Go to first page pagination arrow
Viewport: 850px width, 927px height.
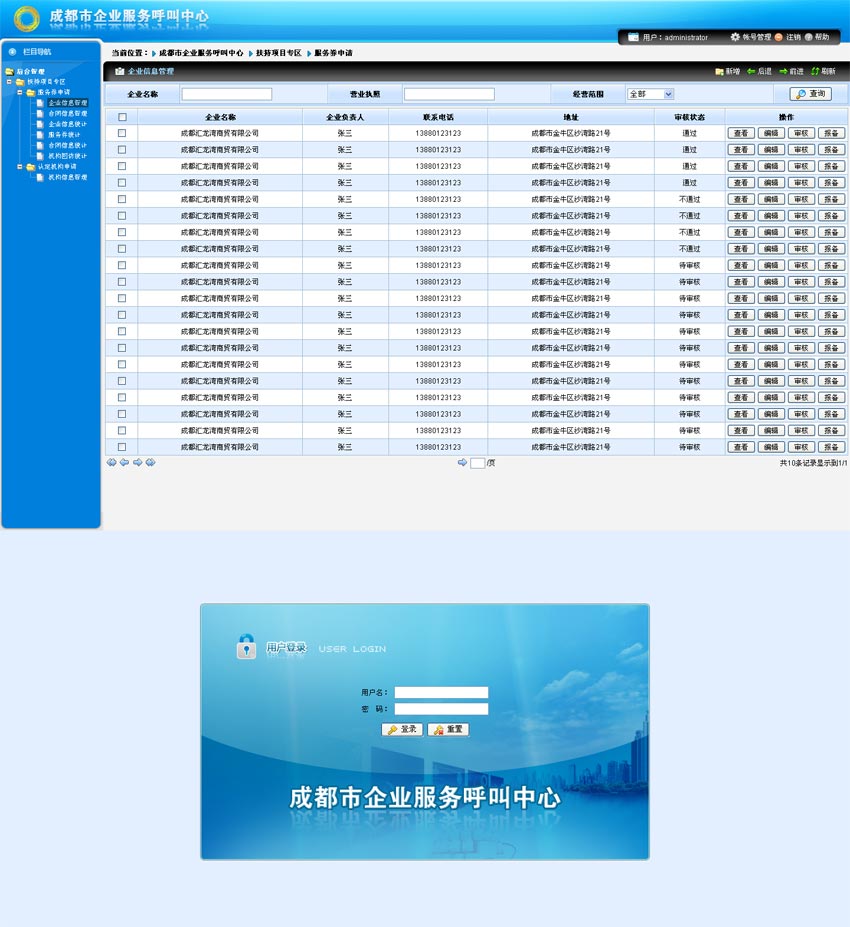point(111,463)
